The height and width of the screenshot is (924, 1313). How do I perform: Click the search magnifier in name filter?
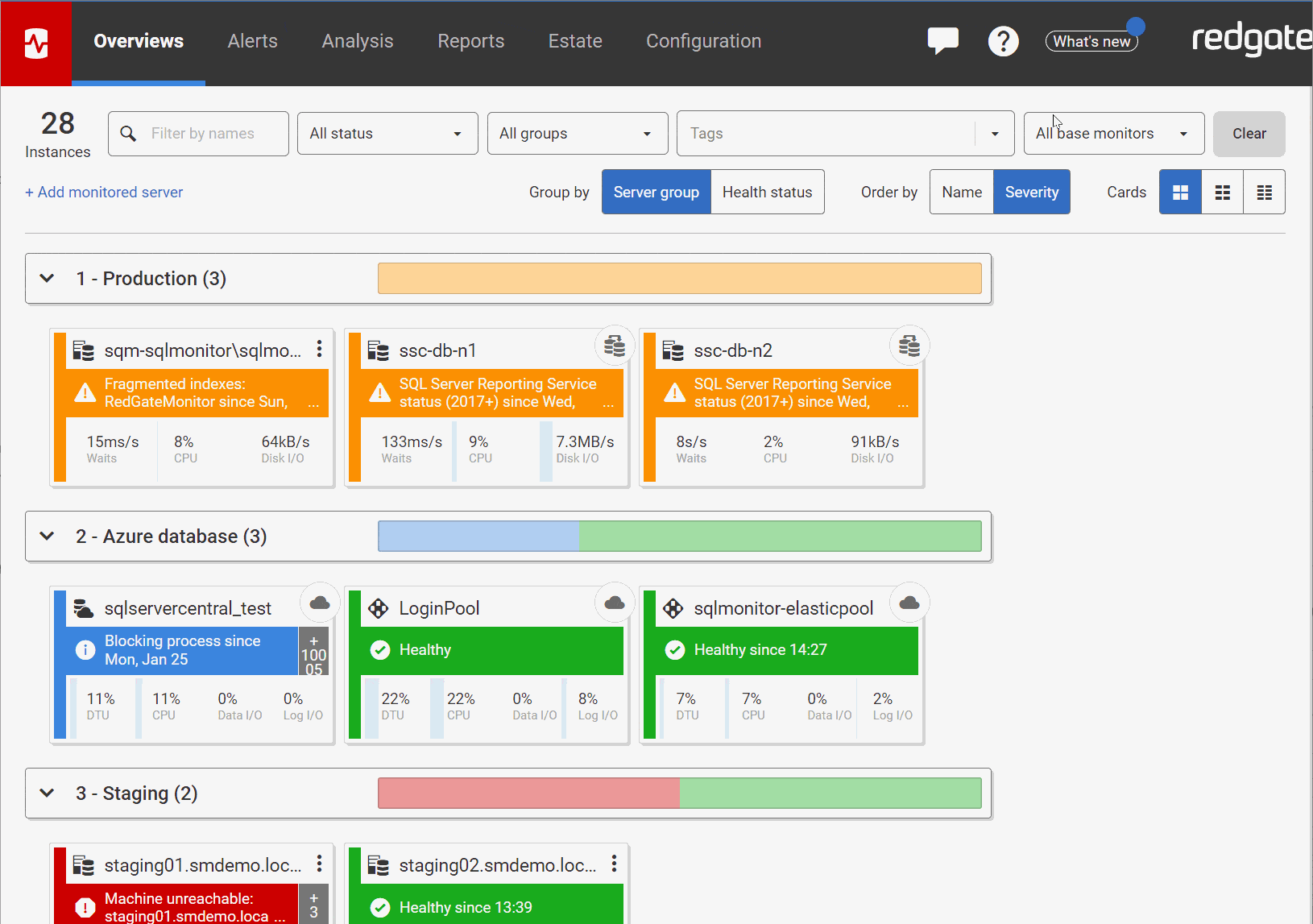[x=128, y=133]
